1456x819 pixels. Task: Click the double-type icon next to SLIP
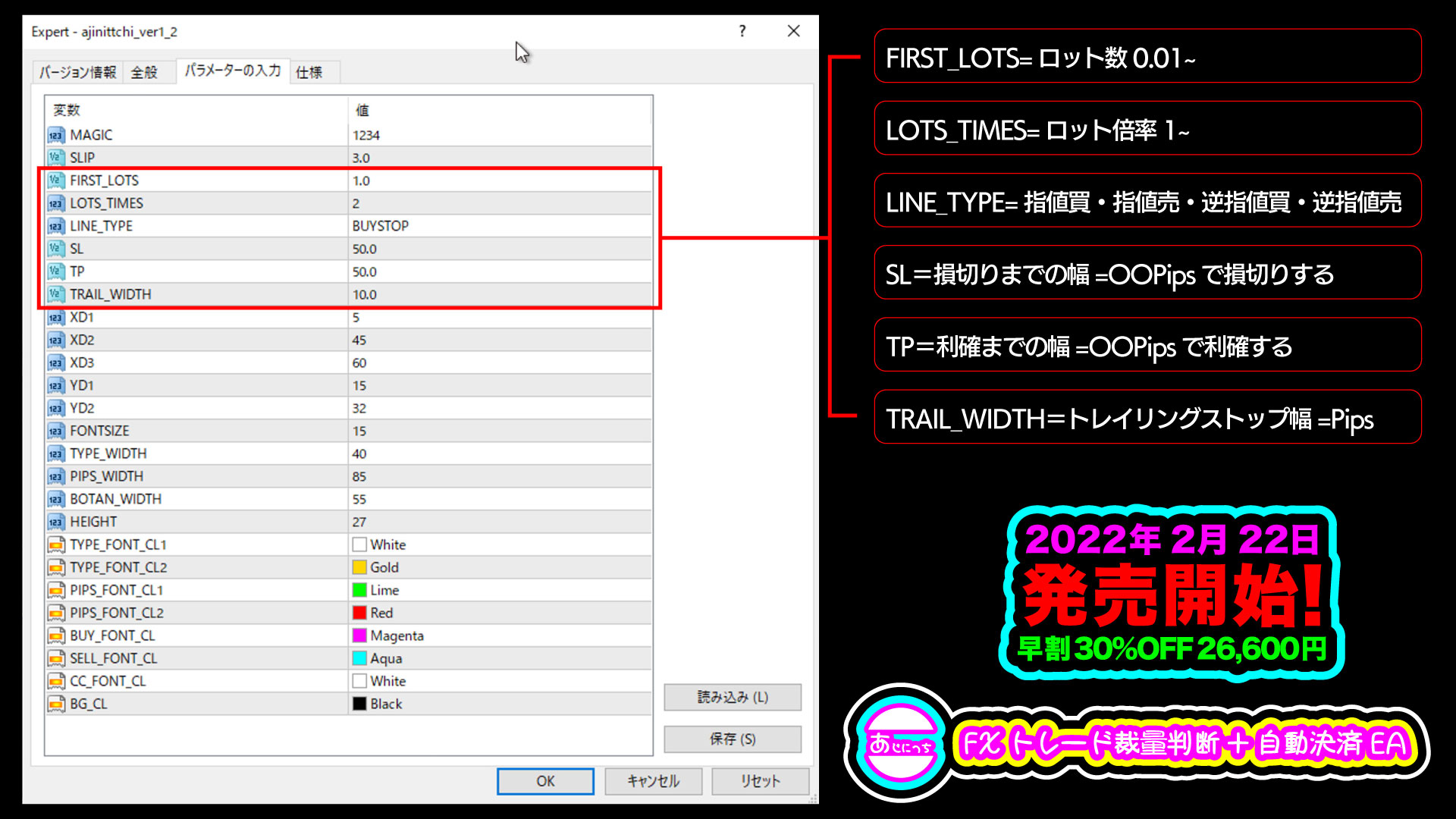click(55, 158)
